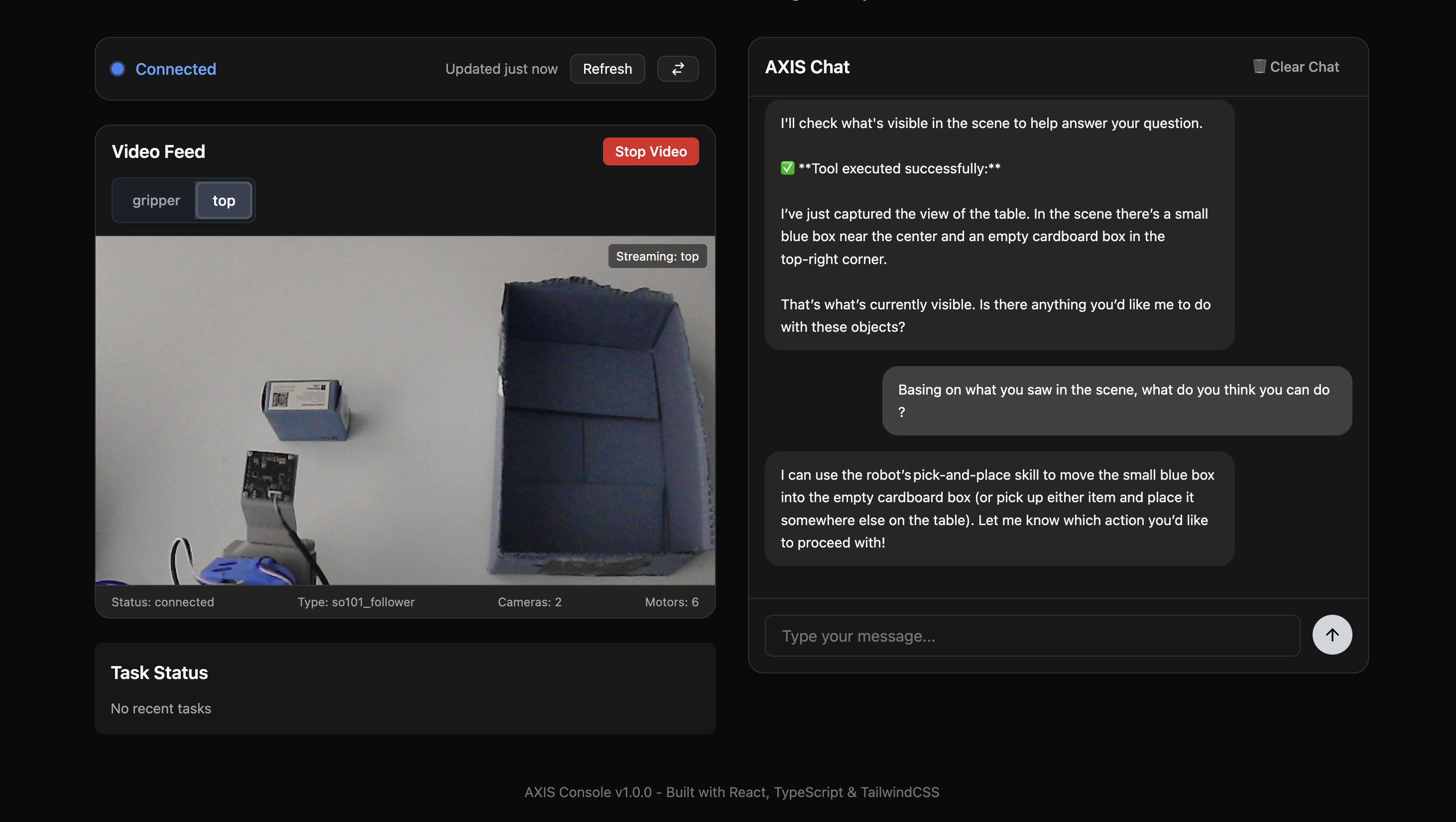
Task: Select the top camera tab
Action: tap(224, 200)
